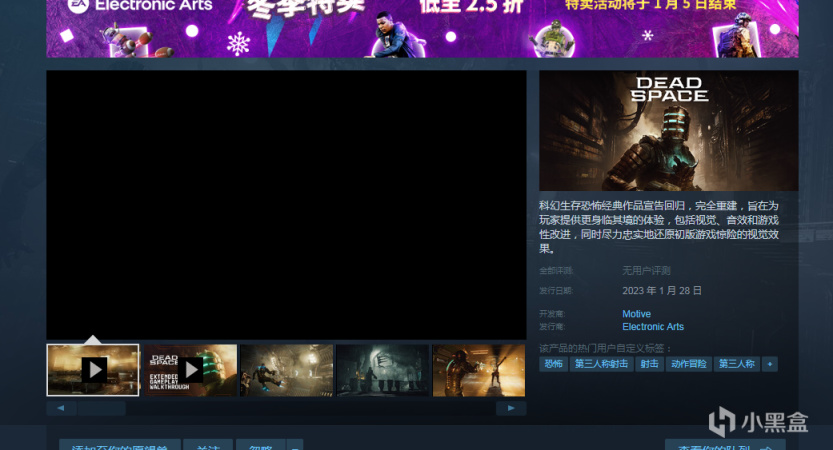The image size is (833, 450).
Task: Select the 射击 tag
Action: click(x=649, y=364)
